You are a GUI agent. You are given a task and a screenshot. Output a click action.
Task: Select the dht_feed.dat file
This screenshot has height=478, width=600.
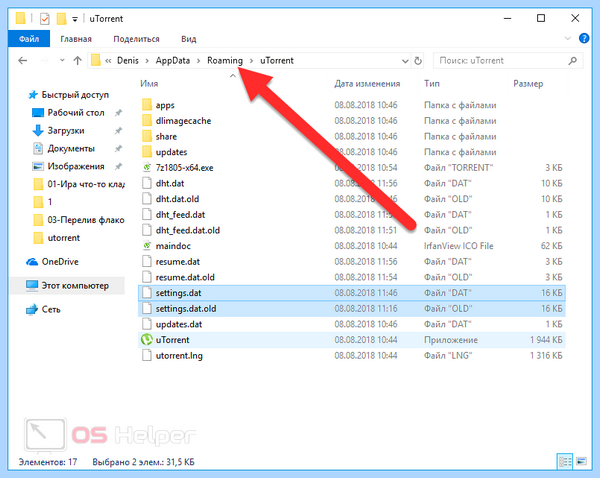pos(180,215)
